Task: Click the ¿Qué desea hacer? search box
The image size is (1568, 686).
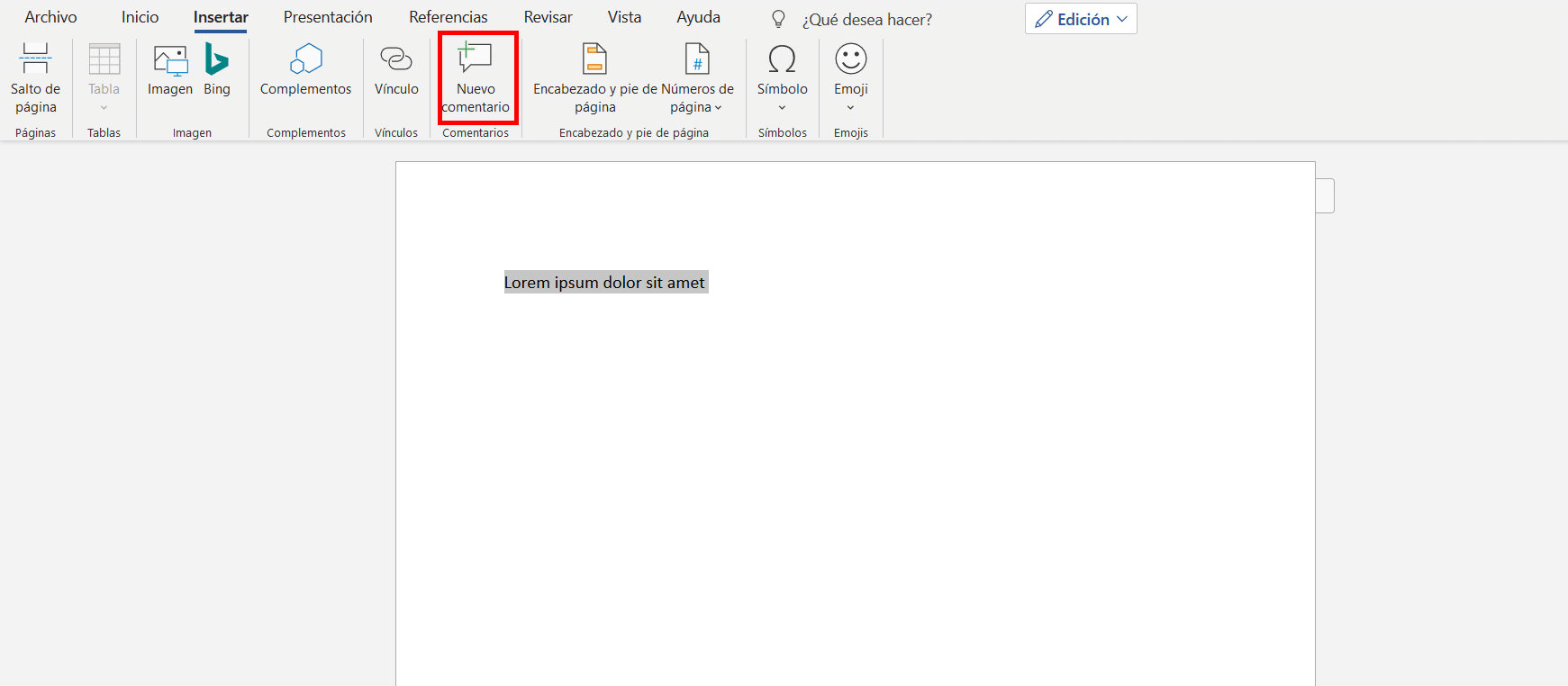Action: pyautogui.click(x=867, y=20)
